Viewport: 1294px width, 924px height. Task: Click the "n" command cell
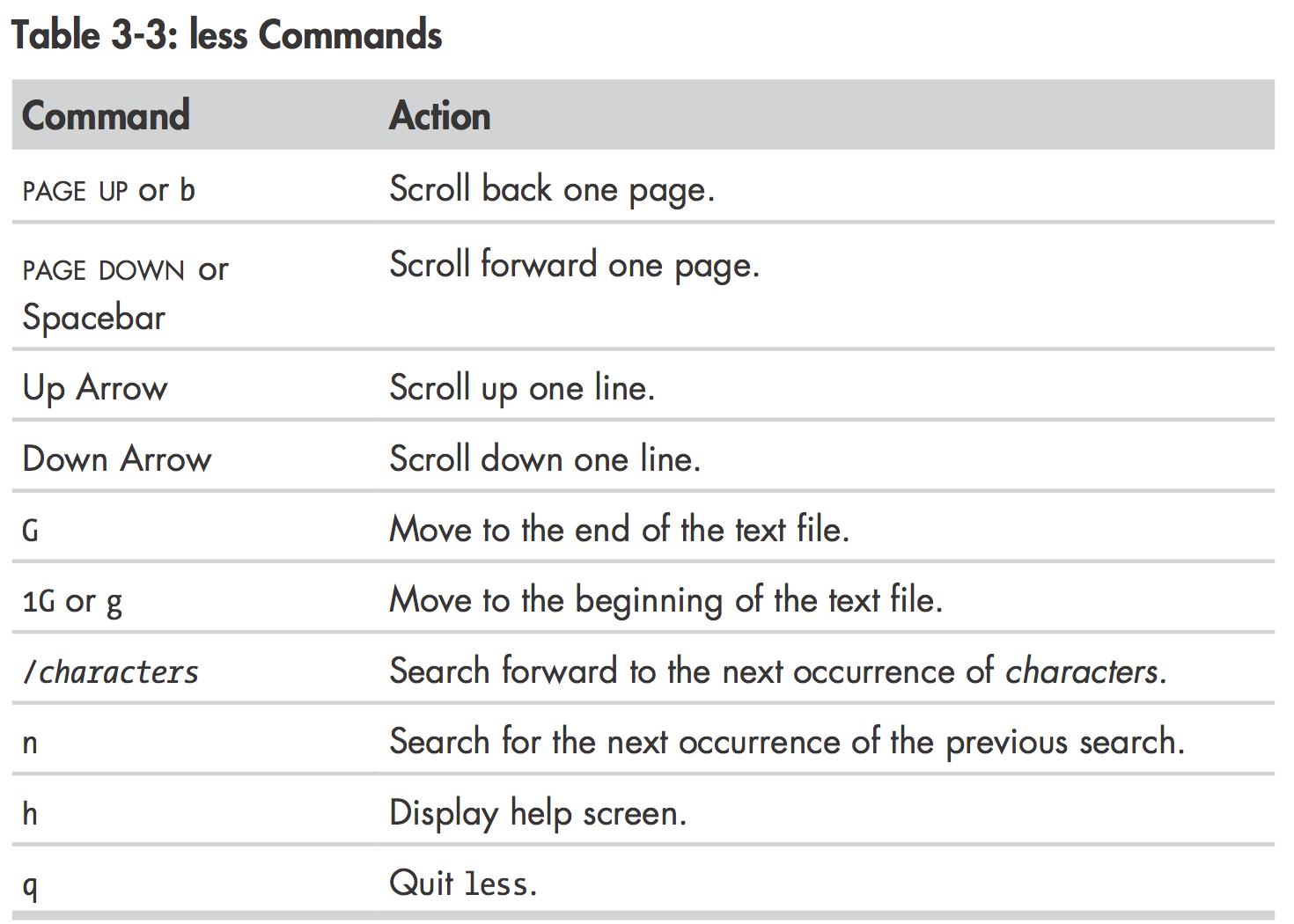[30, 744]
